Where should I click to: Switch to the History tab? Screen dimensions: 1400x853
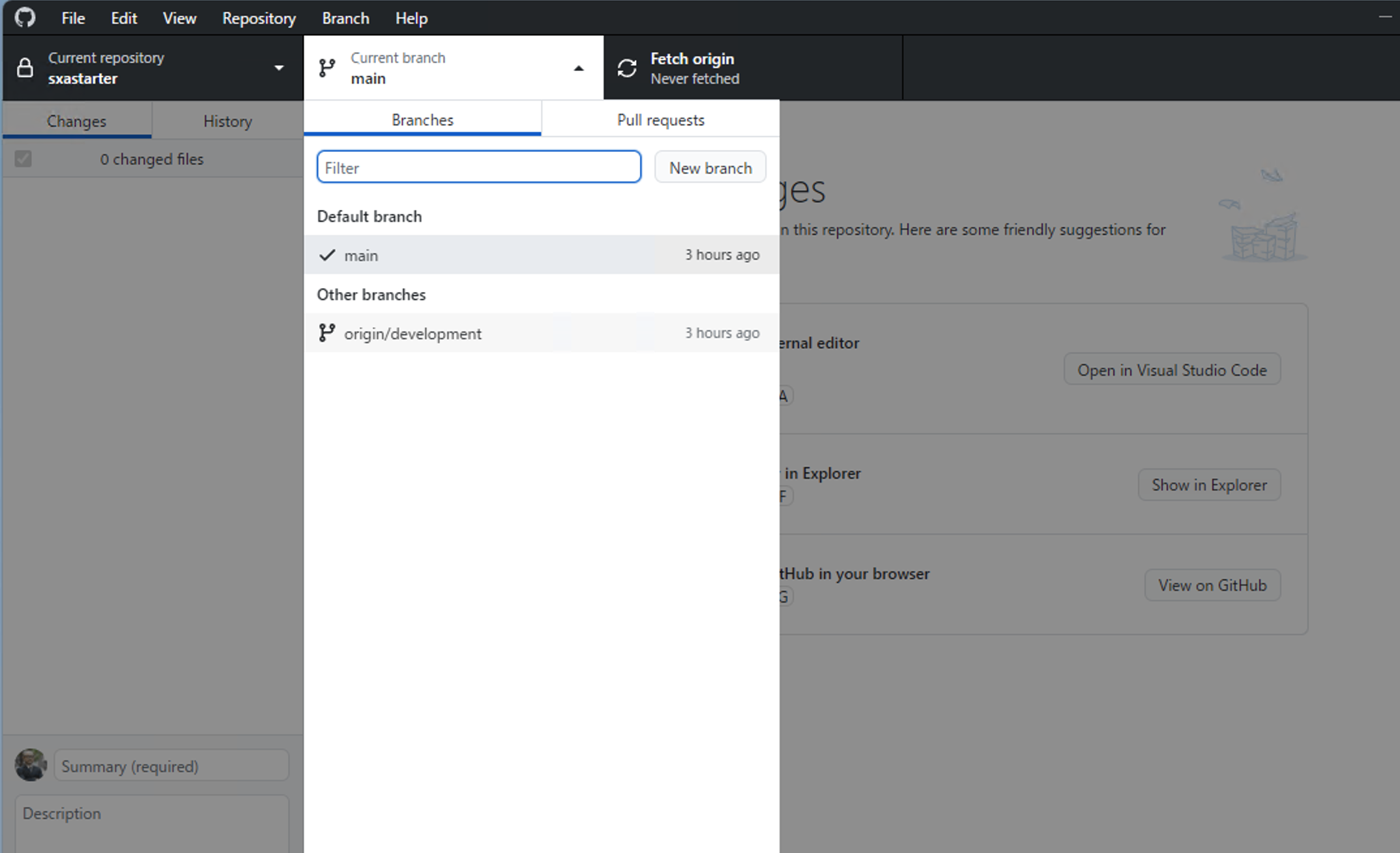[228, 121]
